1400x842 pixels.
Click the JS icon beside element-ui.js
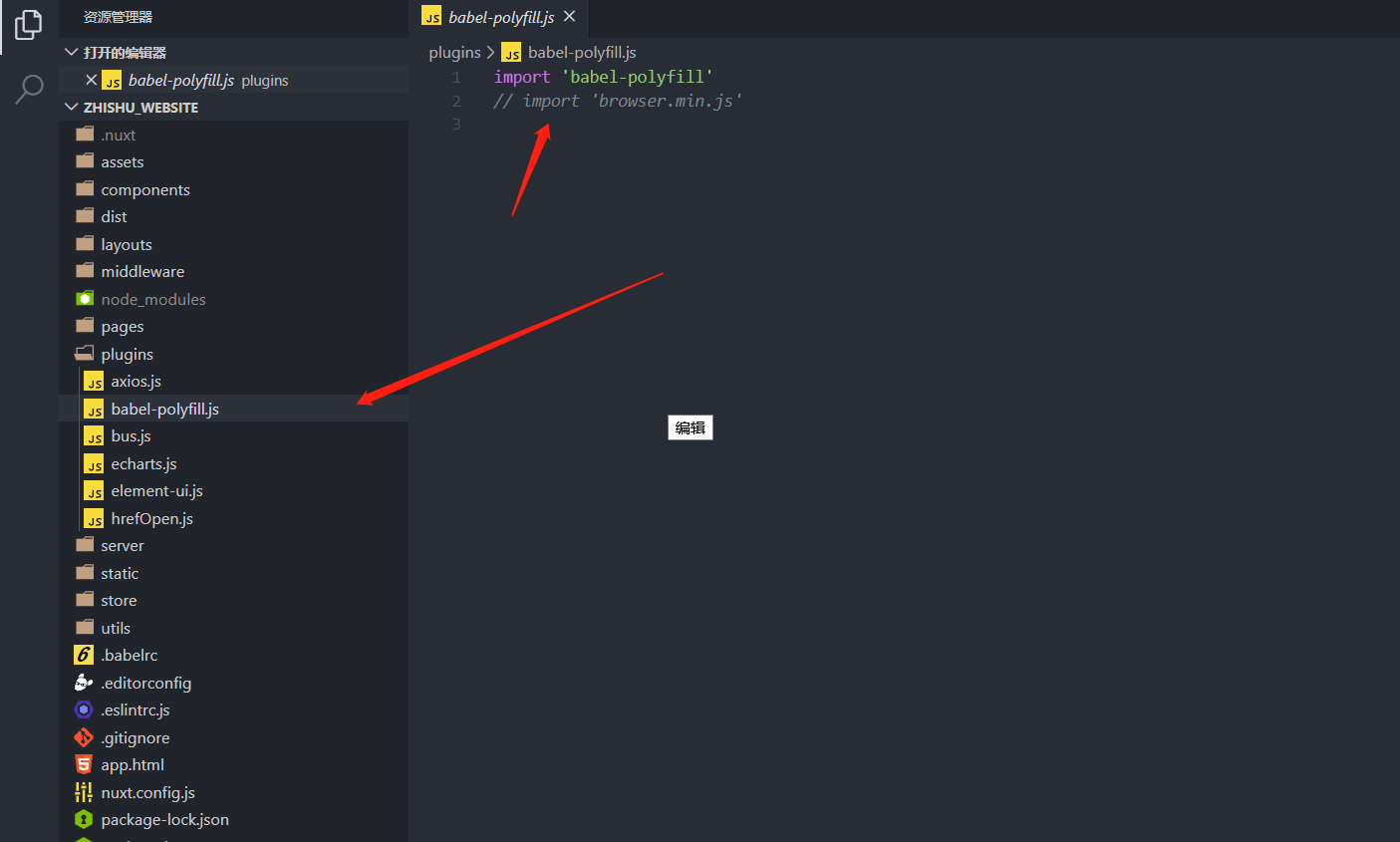[94, 490]
